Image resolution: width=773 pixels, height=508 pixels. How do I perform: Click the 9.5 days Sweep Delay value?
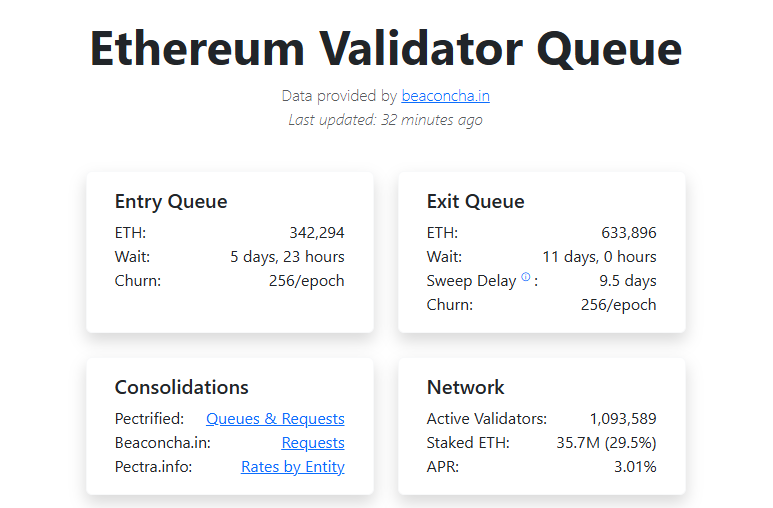[x=628, y=281]
